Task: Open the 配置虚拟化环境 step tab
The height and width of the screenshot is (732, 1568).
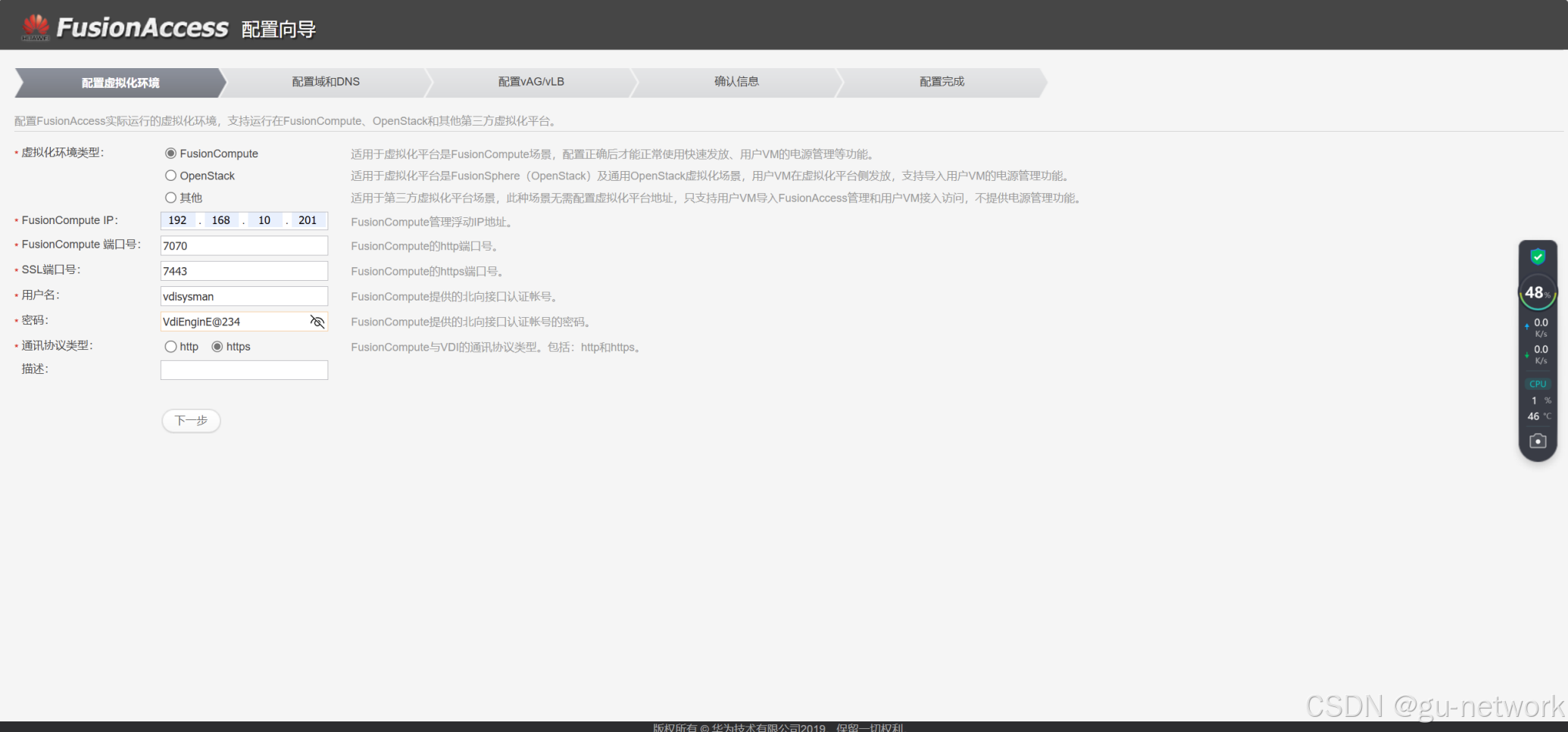Action: 120,83
